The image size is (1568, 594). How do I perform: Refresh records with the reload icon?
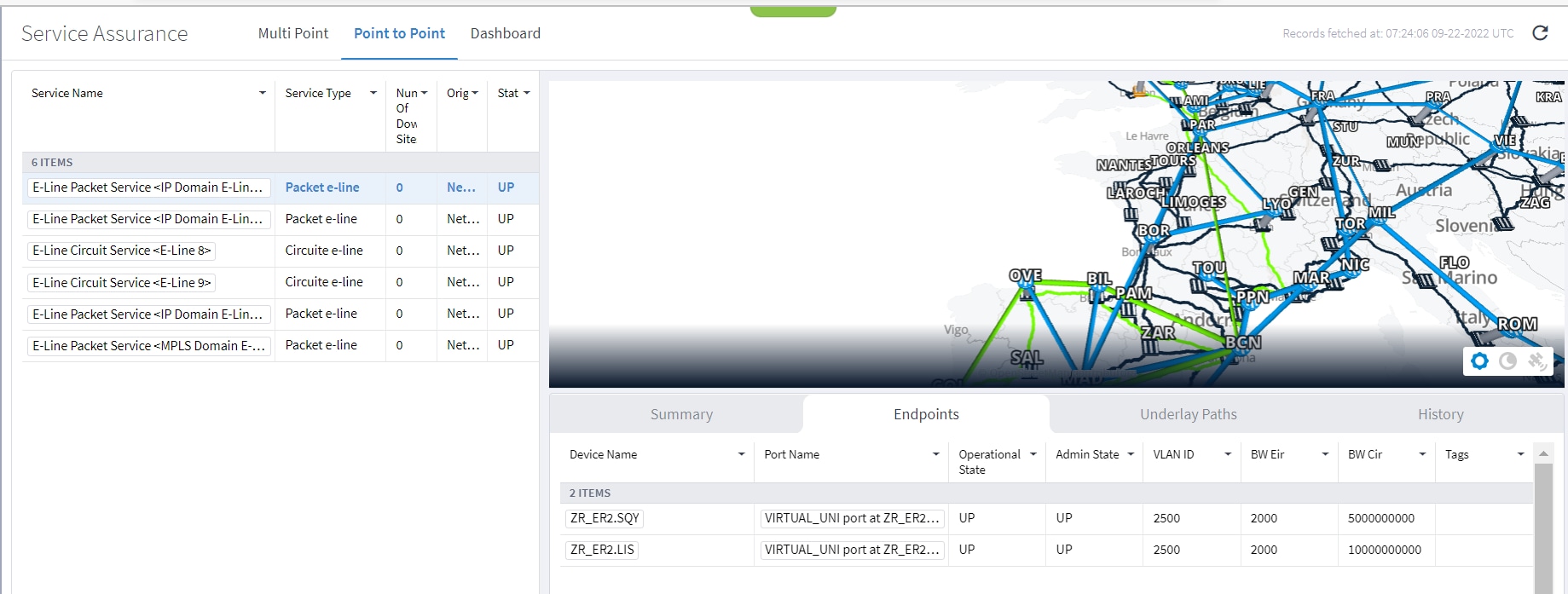(x=1540, y=33)
